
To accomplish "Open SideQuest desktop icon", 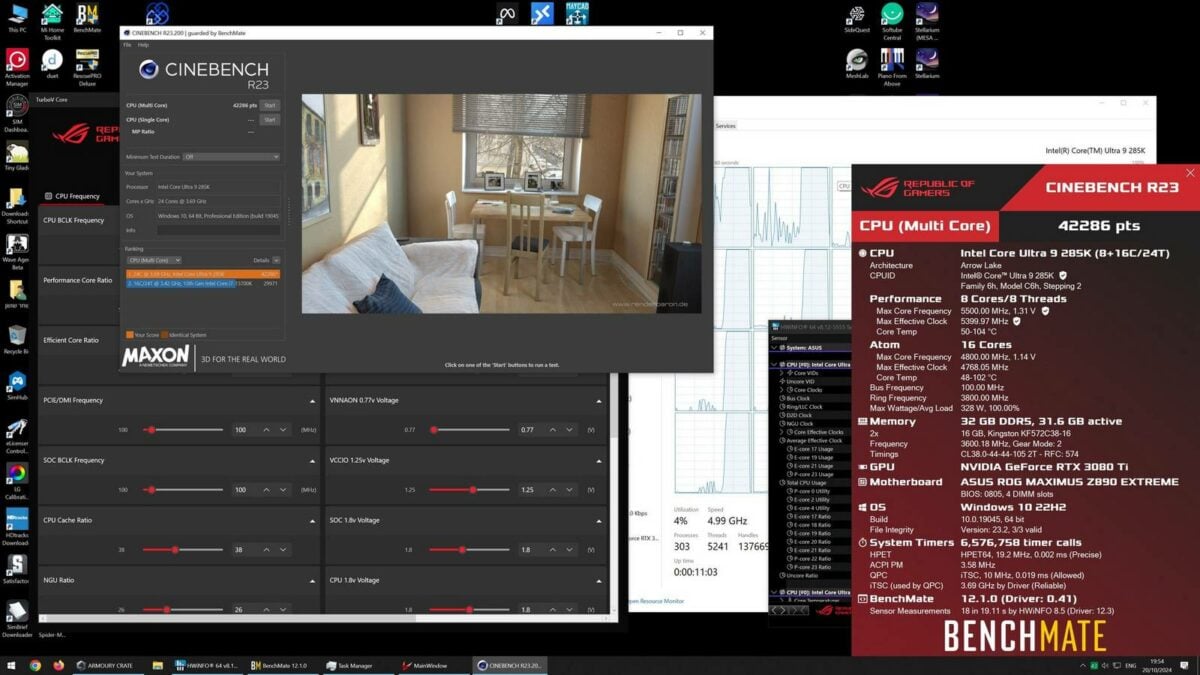I will point(856,14).
